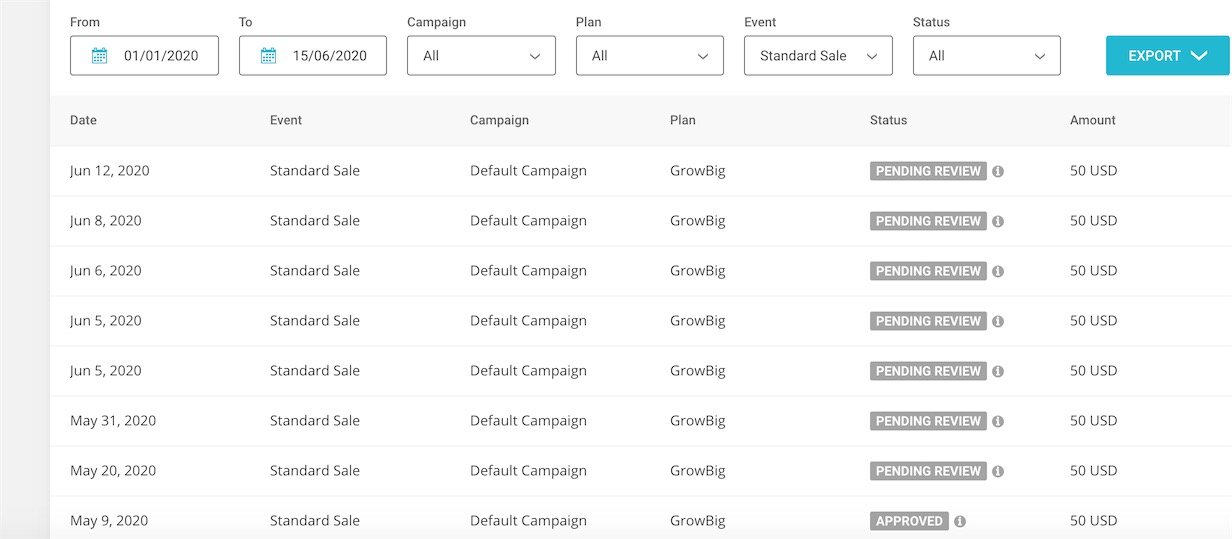This screenshot has width=1232, height=539.
Task: Click the calendar icon in From date field
Action: (x=99, y=56)
